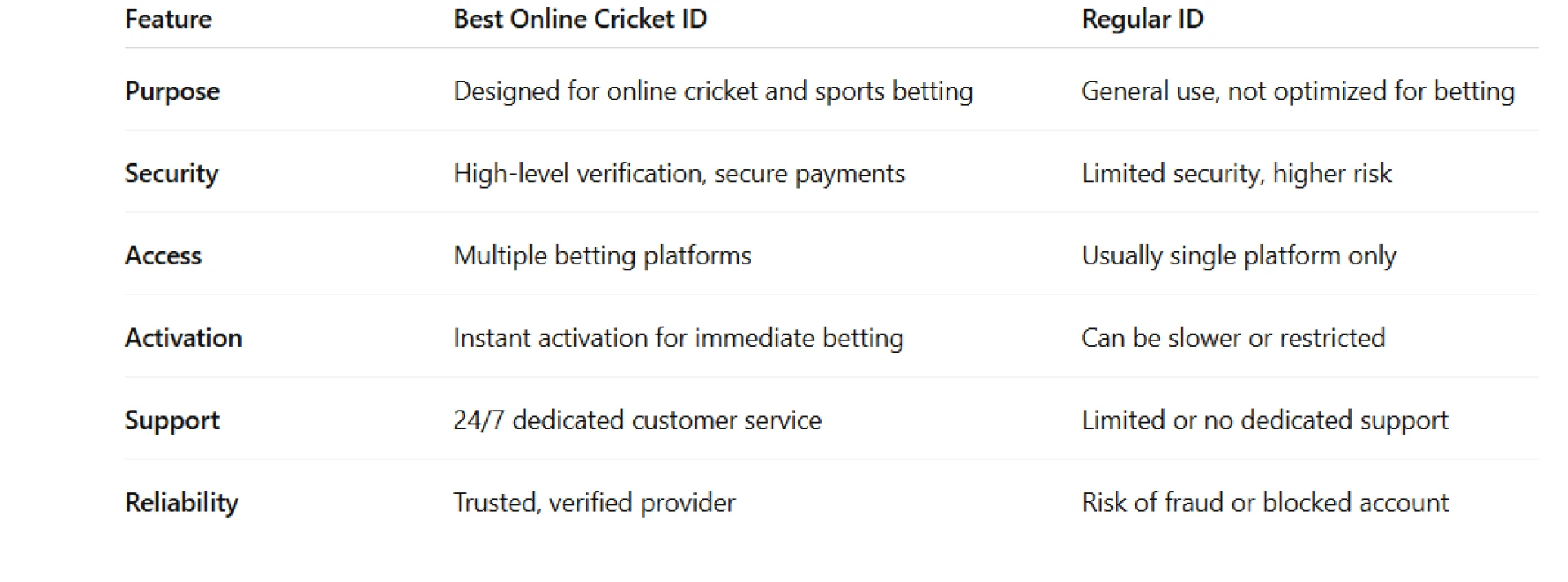Click "Limited or no dedicated support" text
This screenshot has height=582, width=1568.
(1264, 420)
